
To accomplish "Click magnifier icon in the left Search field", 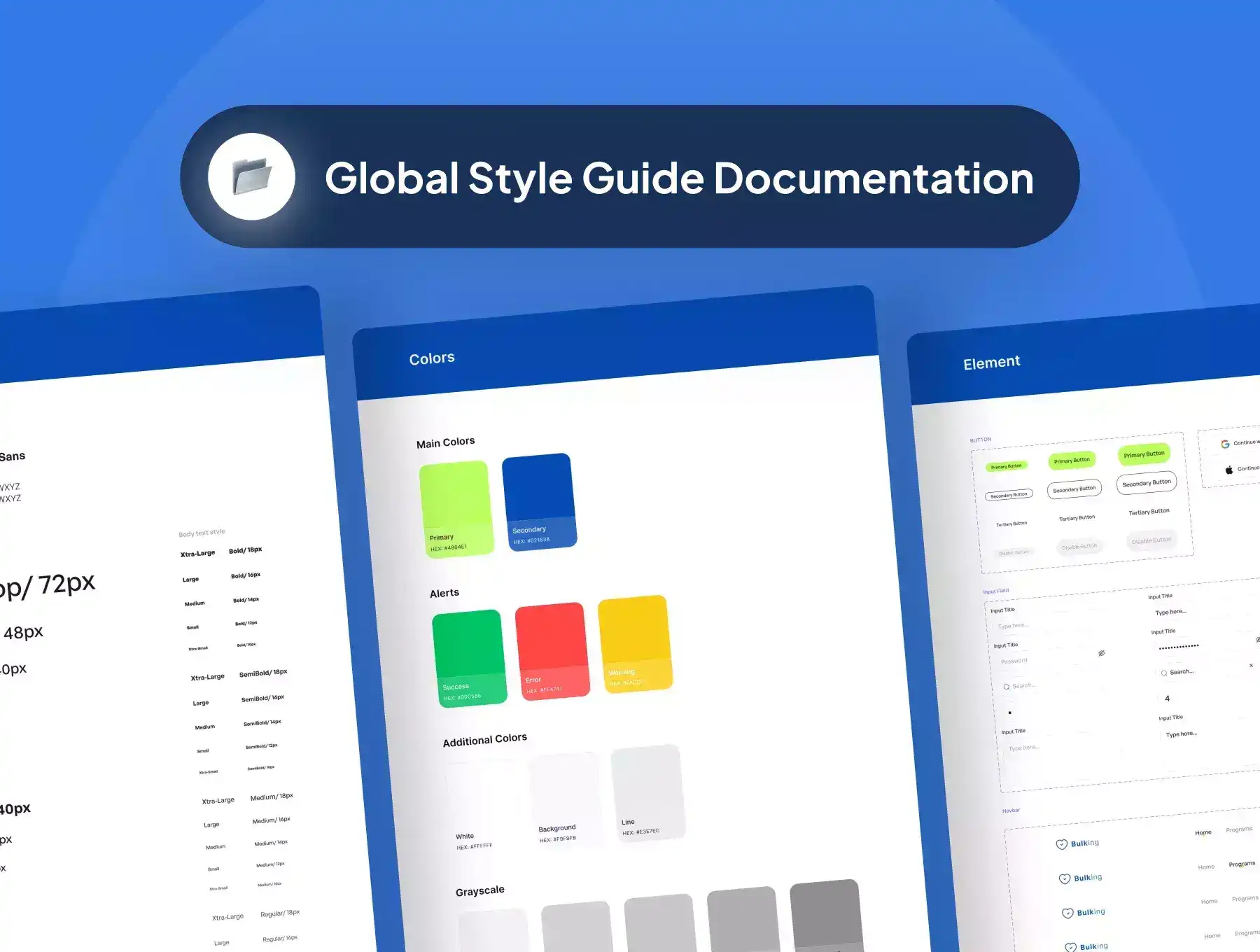I will coord(1007,687).
